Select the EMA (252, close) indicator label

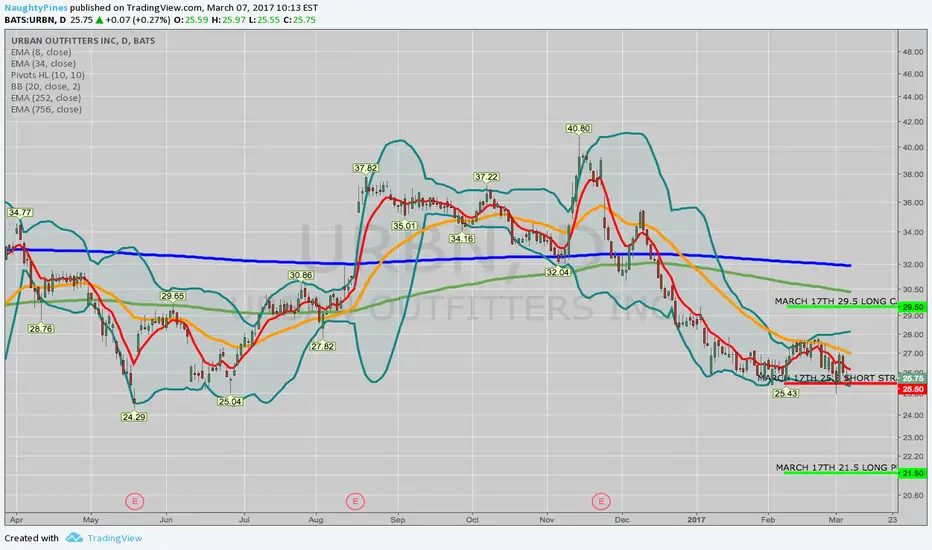point(46,98)
